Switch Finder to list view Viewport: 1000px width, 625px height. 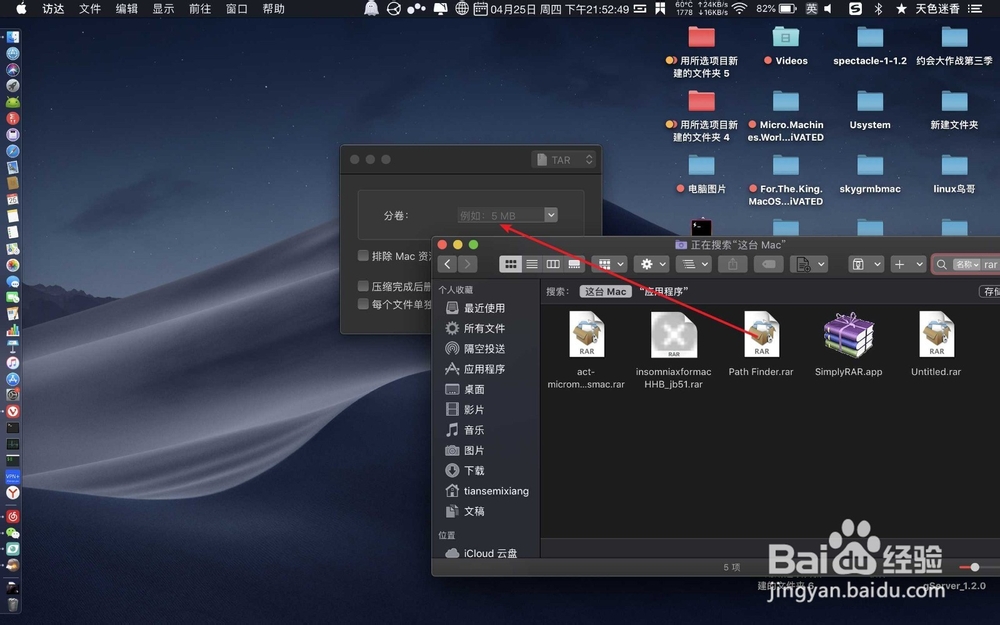(x=532, y=264)
